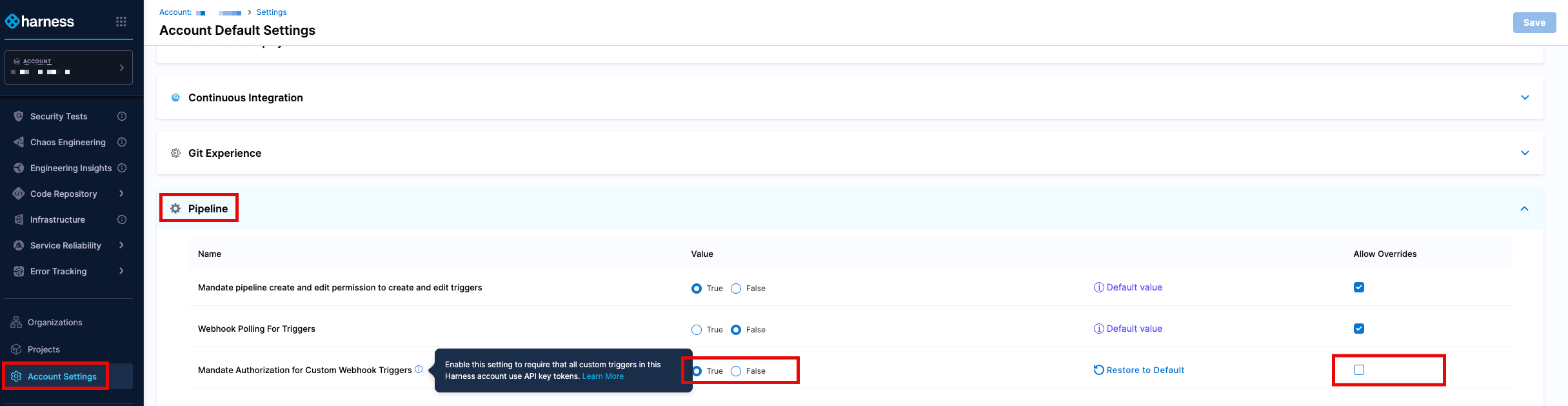This screenshot has height=406, width=1568.
Task: Click info icon beside Mandate Authorization setting
Action: (x=419, y=369)
